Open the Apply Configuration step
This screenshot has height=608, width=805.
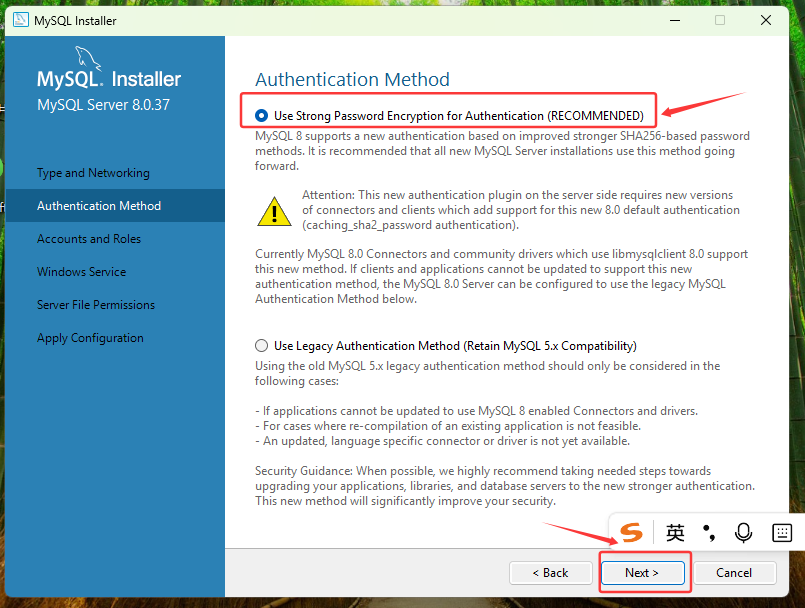(90, 337)
